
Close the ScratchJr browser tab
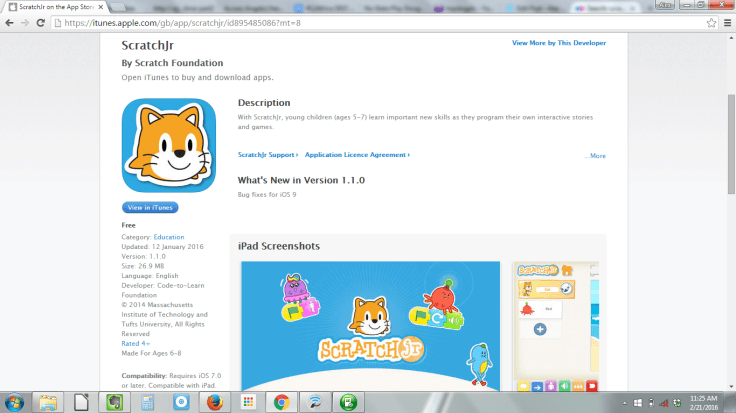coord(100,7)
